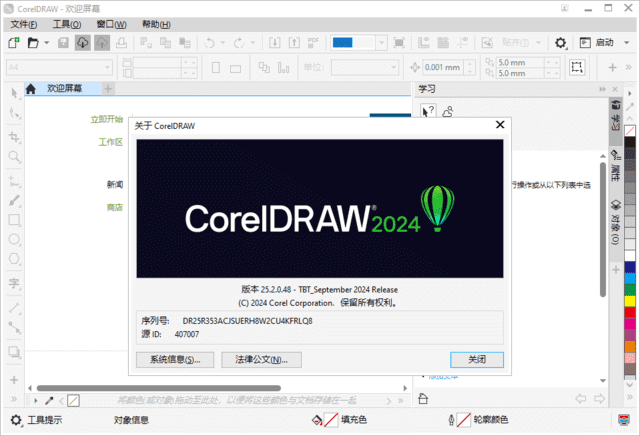Image resolution: width=640 pixels, height=436 pixels.
Task: Select the Shape tool
Action: (14, 113)
